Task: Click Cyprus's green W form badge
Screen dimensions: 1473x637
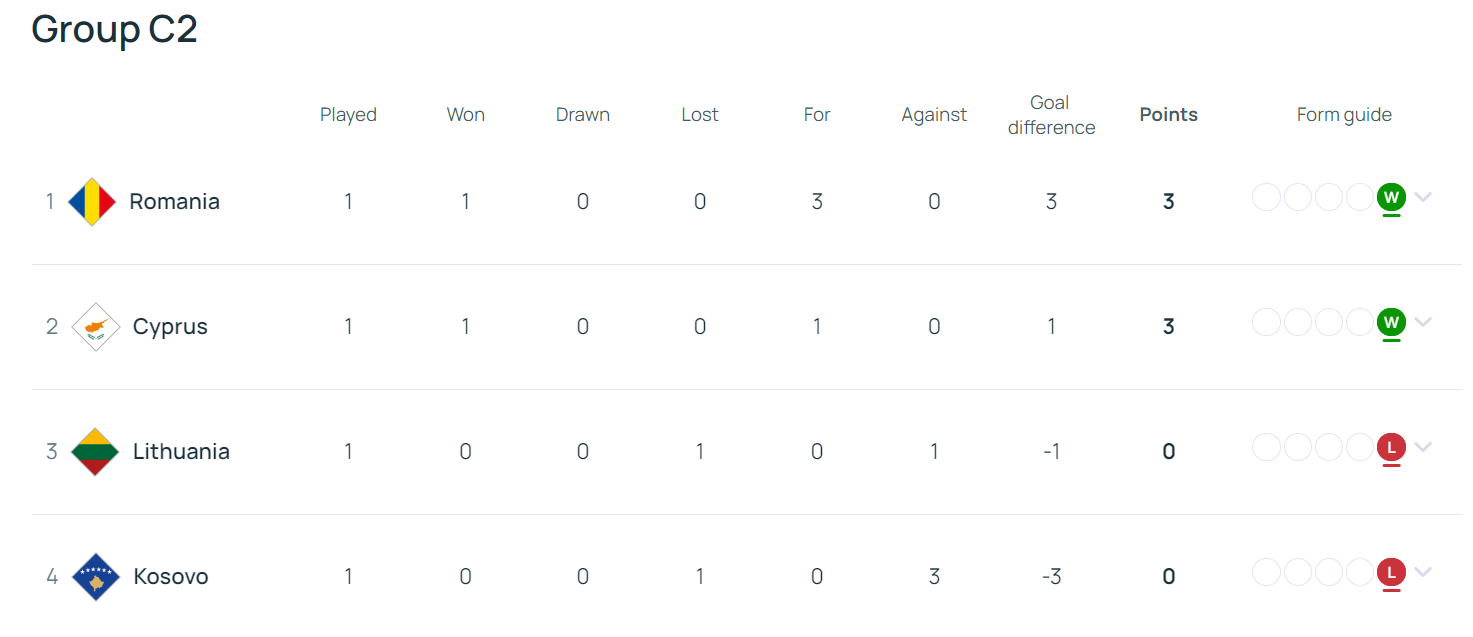Action: click(1391, 322)
